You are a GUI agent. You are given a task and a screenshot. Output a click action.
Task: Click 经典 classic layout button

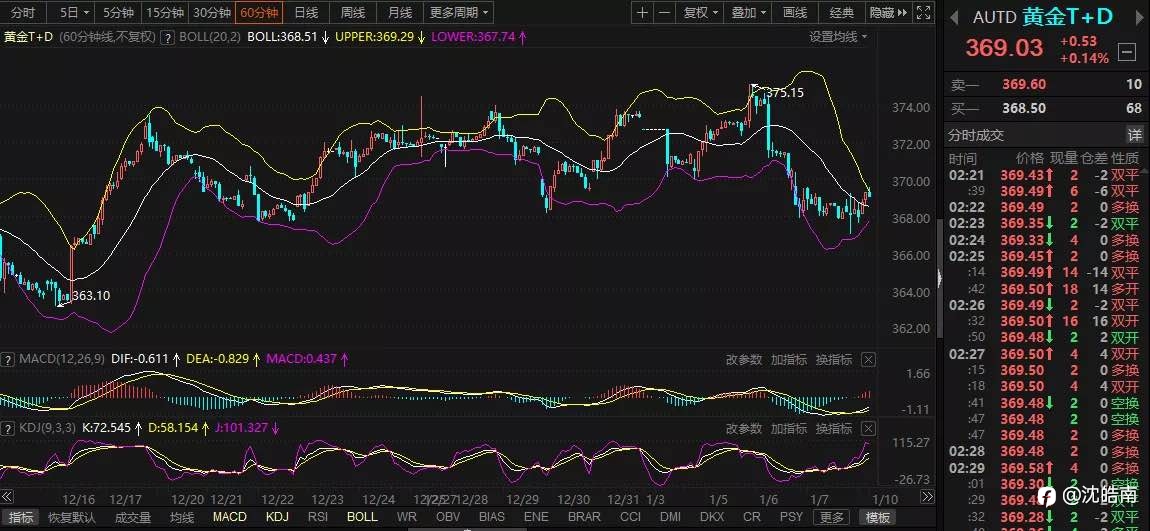pos(841,12)
